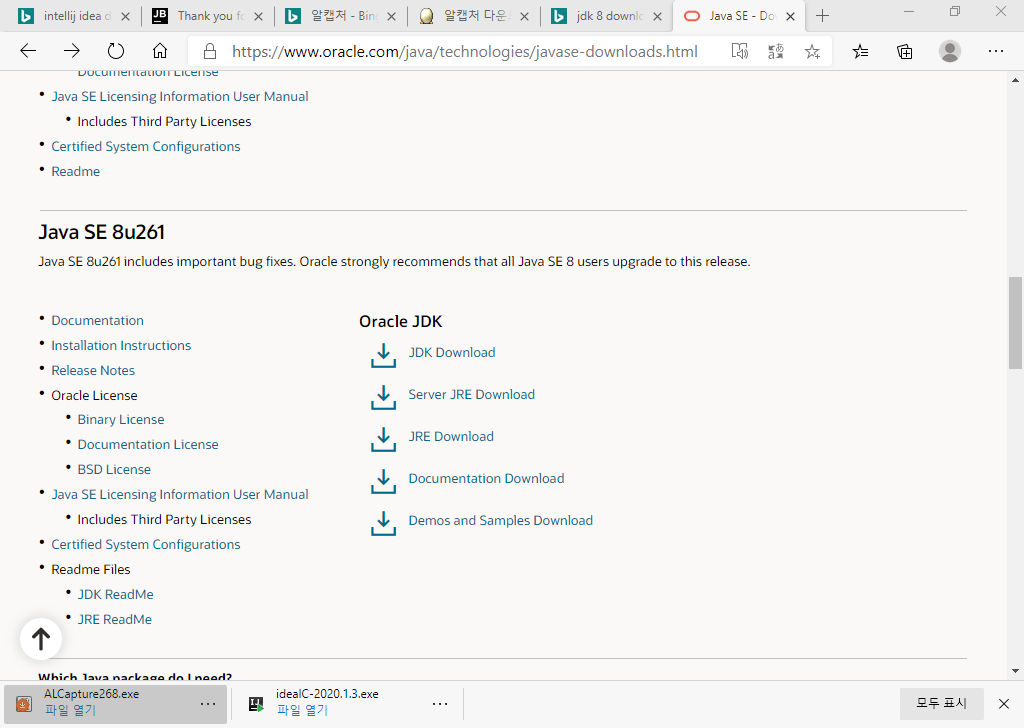Open the user profile avatar
The height and width of the screenshot is (728, 1024).
[x=950, y=51]
